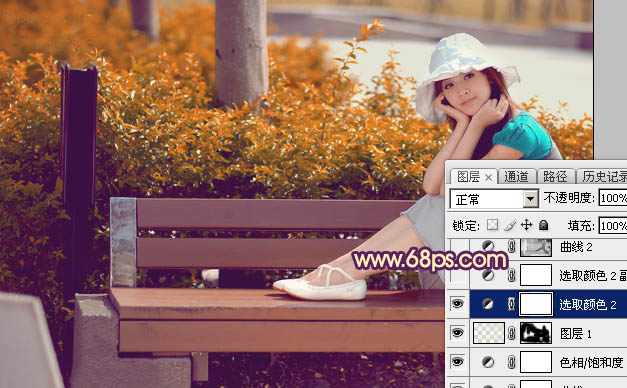Click mask link icon of 曲线 2 layer
The image size is (627, 388).
511,246
